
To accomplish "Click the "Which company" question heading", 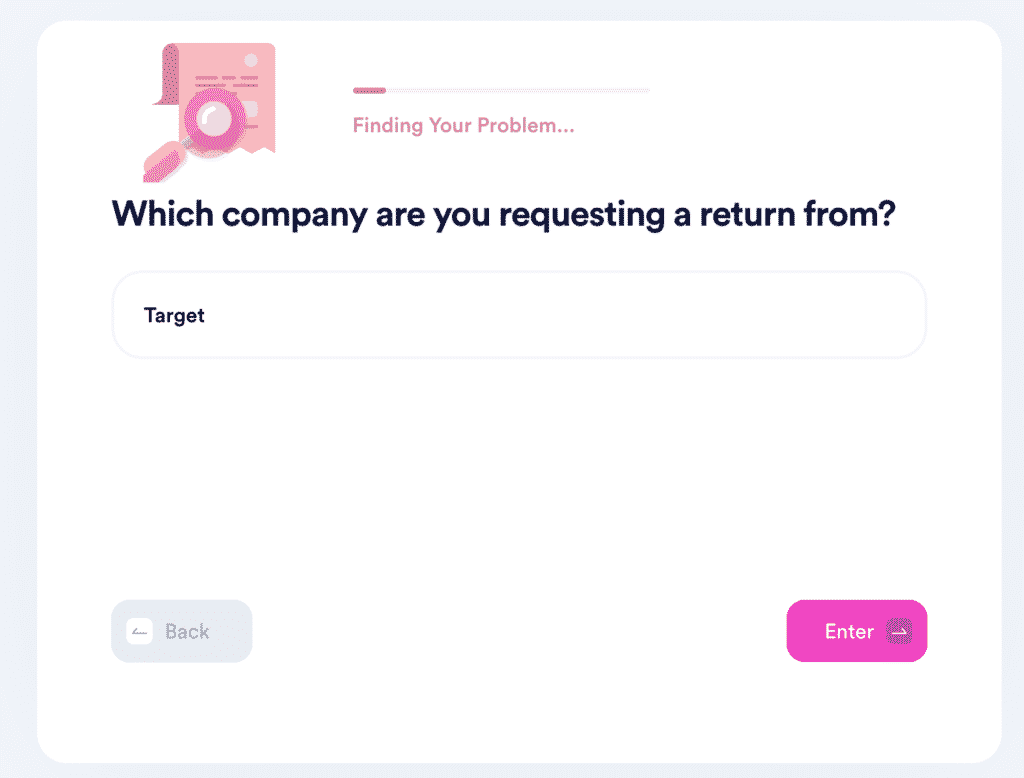I will tap(502, 214).
